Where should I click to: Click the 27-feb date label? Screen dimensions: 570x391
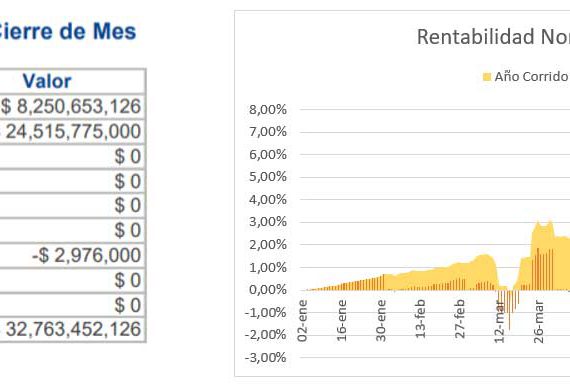[x=460, y=319]
